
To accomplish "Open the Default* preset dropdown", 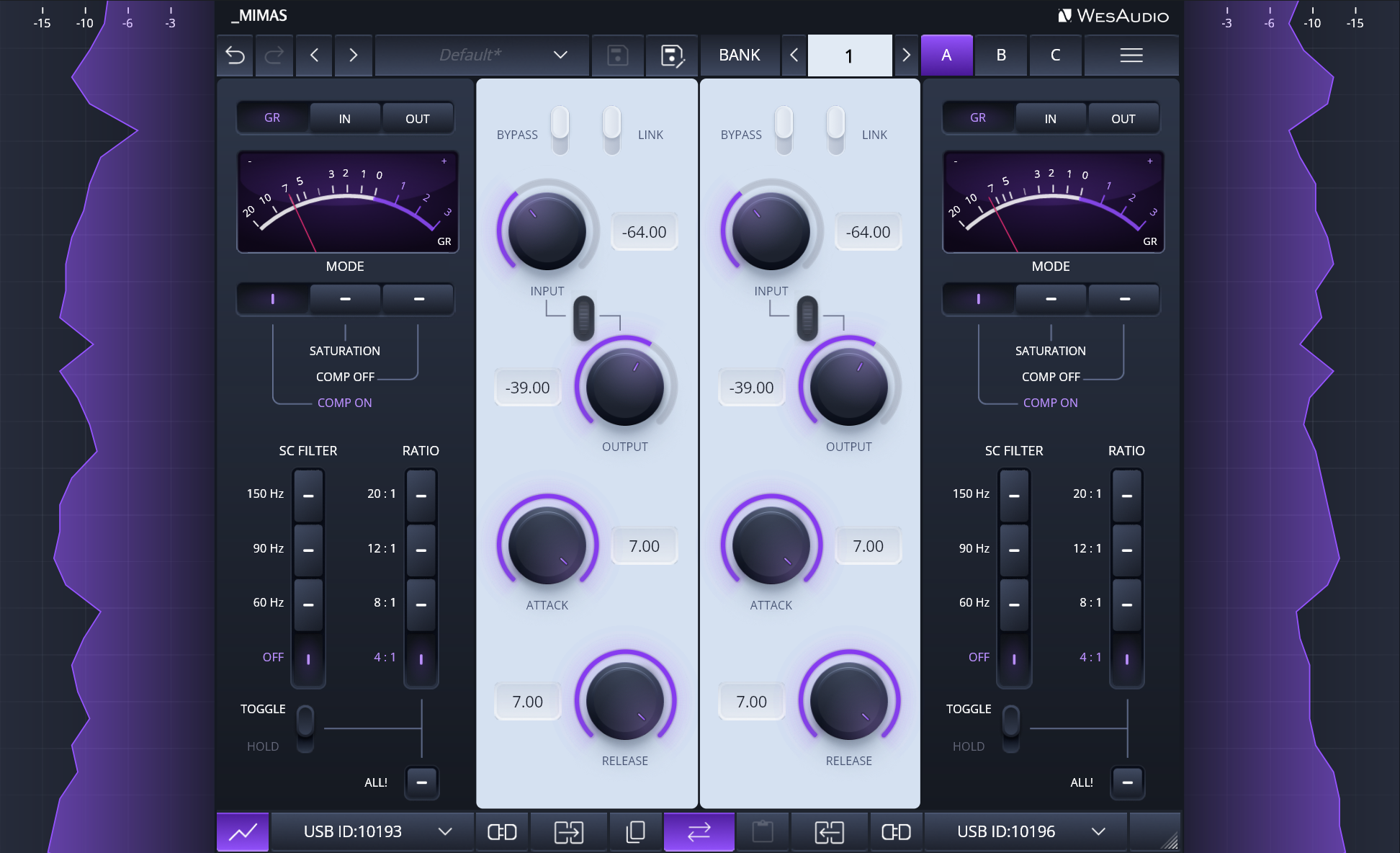I will point(483,55).
